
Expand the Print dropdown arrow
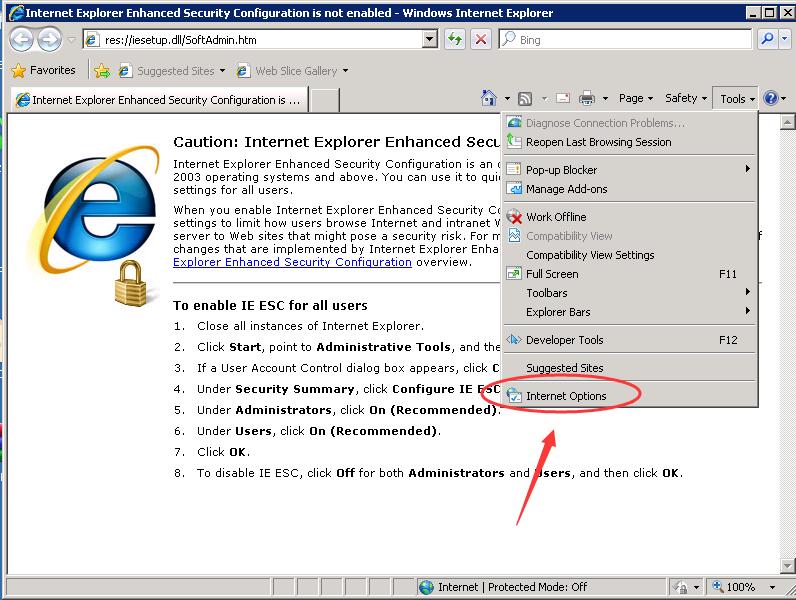tap(605, 98)
